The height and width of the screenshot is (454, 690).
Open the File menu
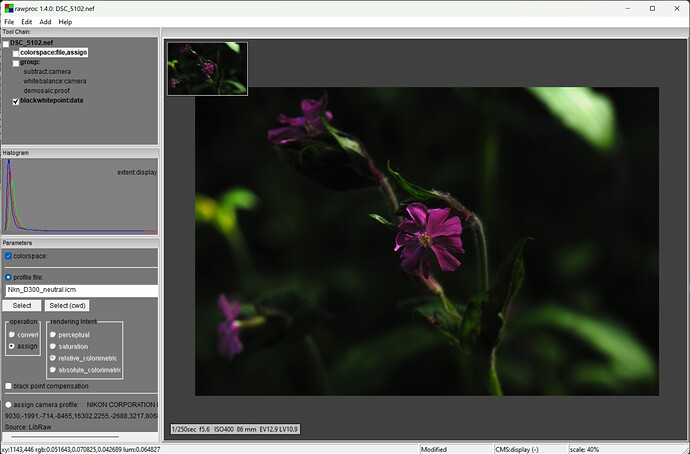coord(9,22)
